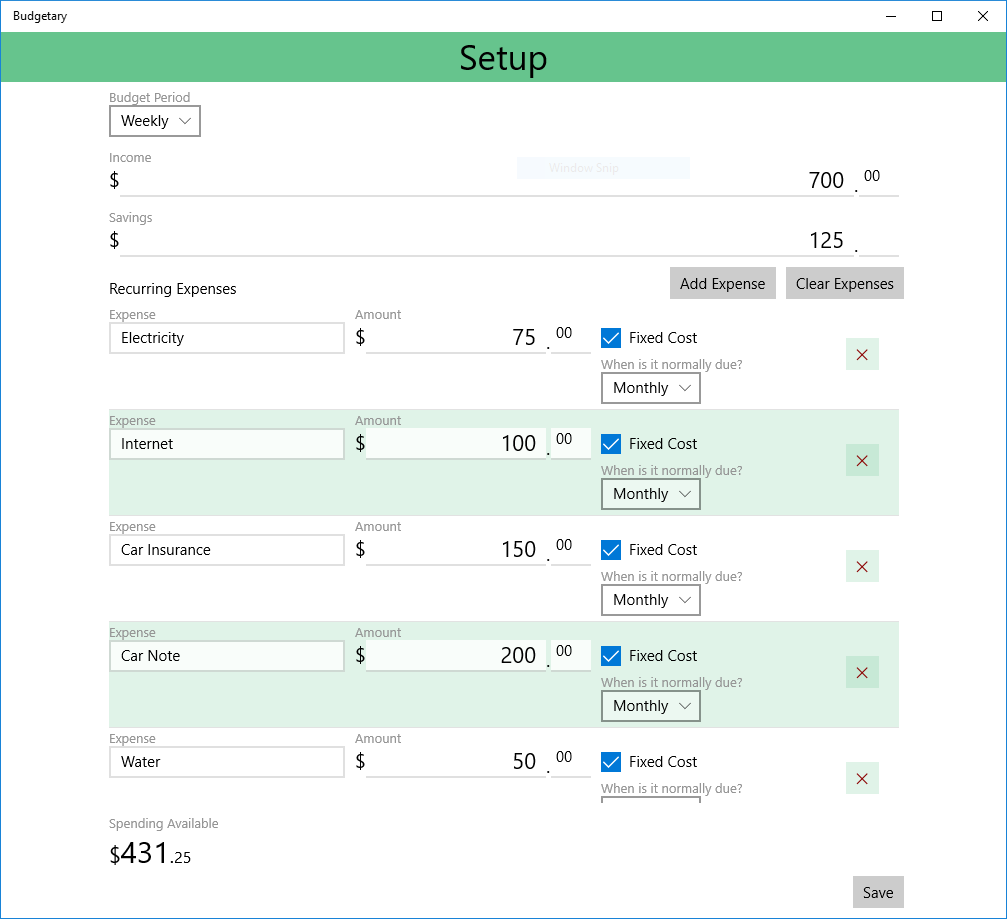Select the Income amount field
The image size is (1007, 919).
(x=487, y=180)
